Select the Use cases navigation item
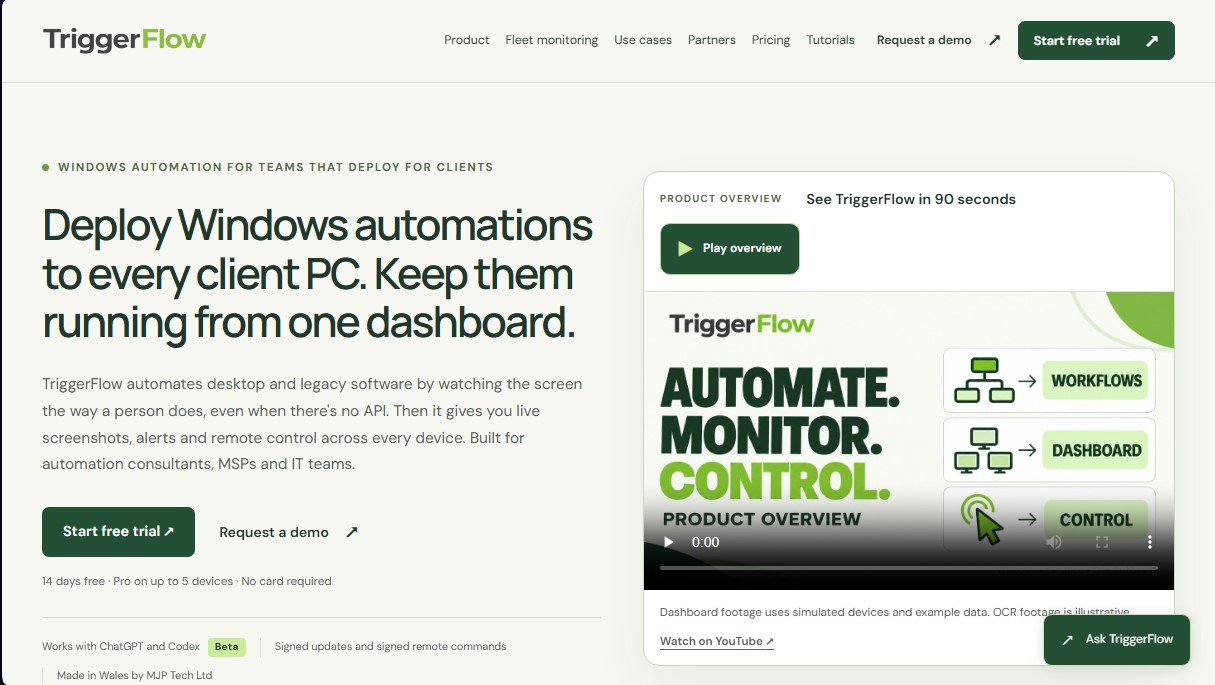Image resolution: width=1215 pixels, height=685 pixels. coord(643,40)
